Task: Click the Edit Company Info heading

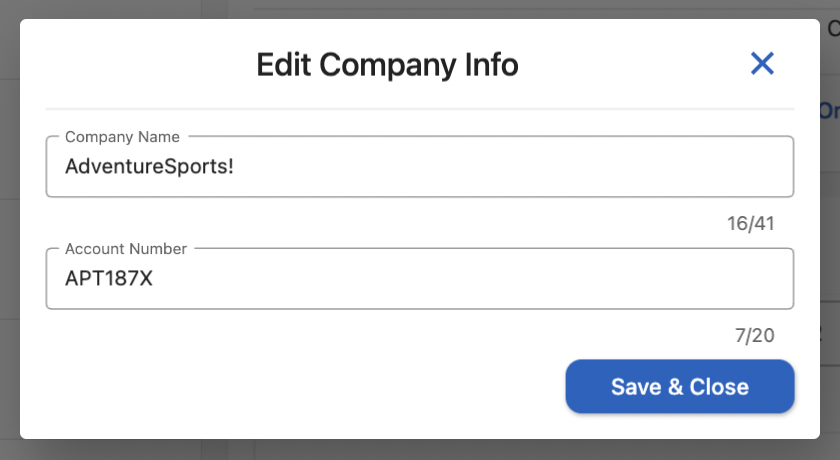Action: click(x=387, y=65)
